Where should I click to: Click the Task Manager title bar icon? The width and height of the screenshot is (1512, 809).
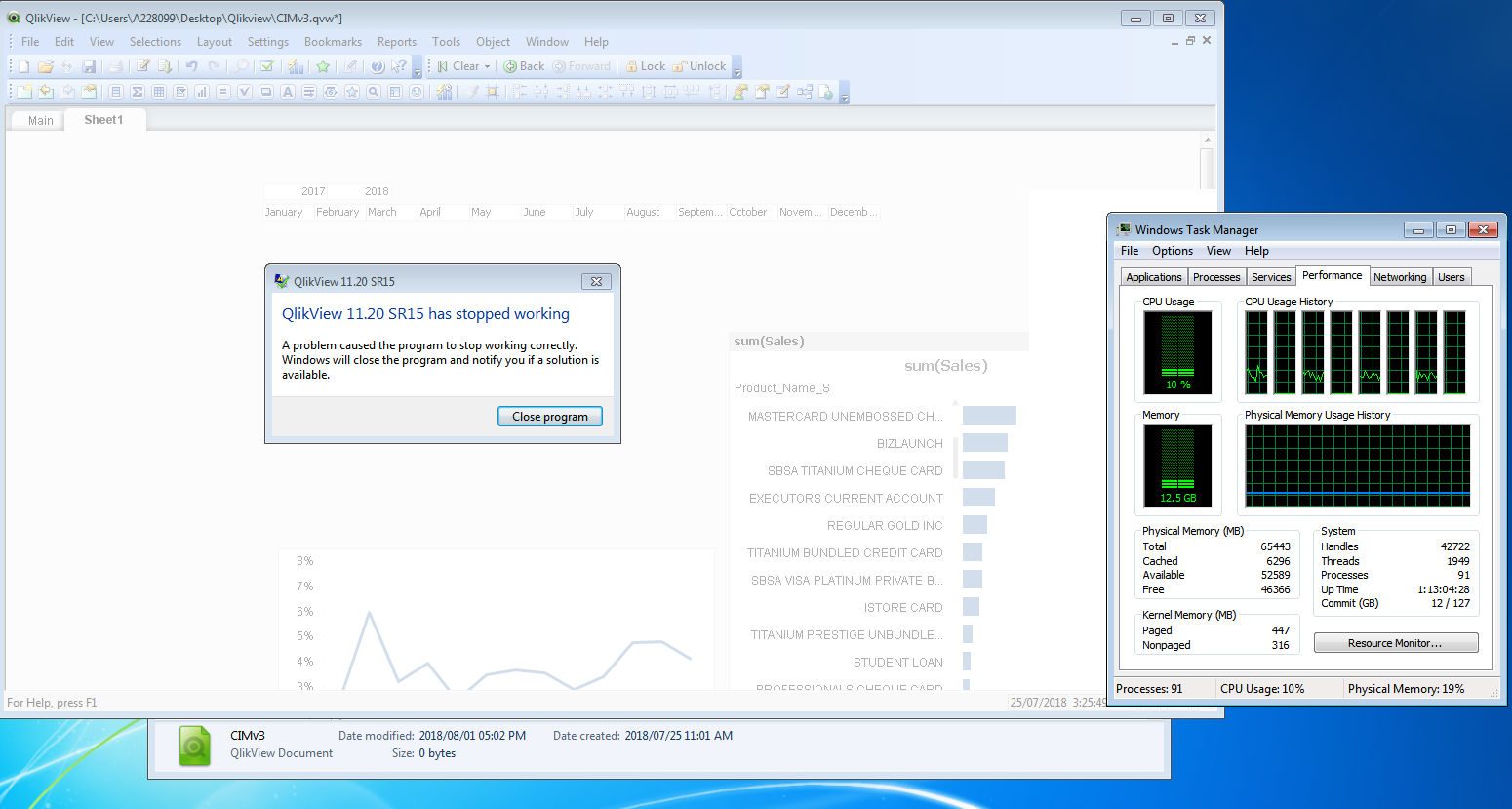coord(1125,229)
